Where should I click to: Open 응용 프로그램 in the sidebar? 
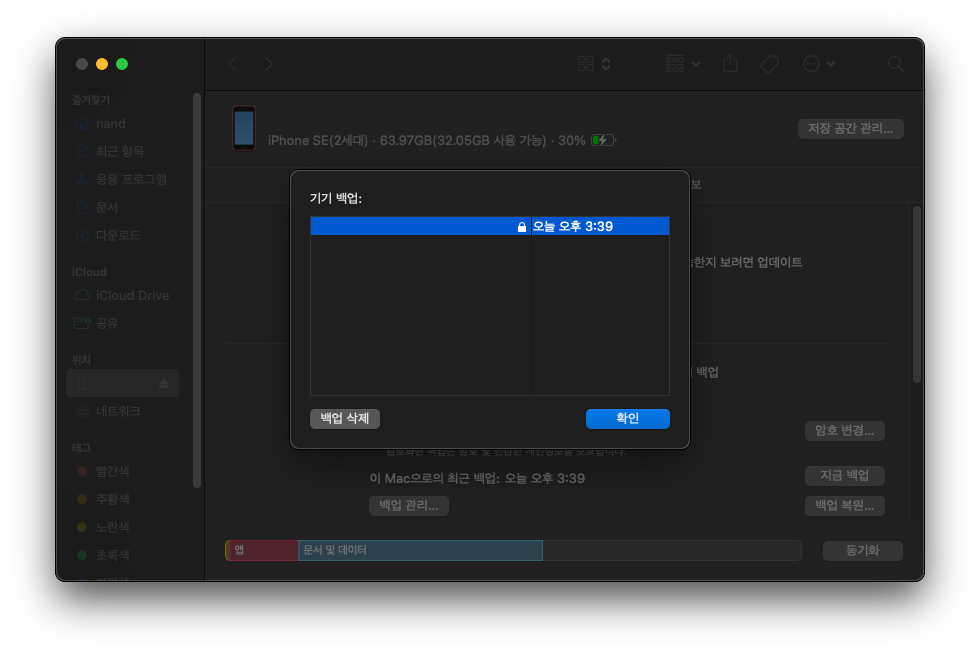coord(131,179)
